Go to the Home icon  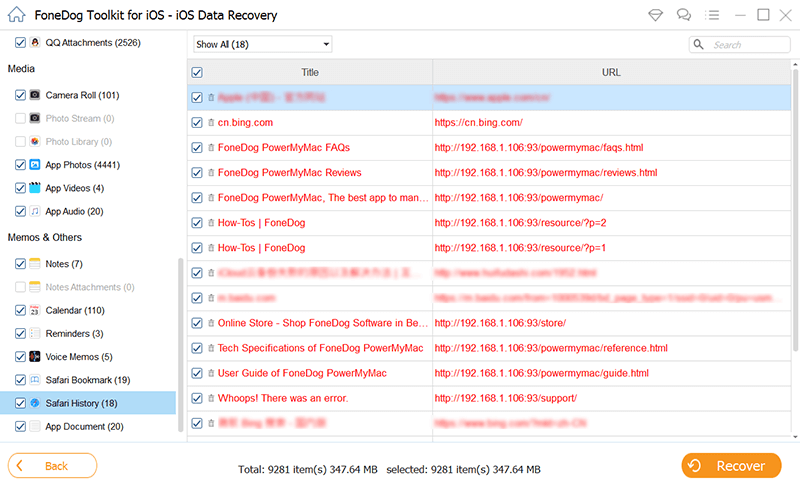pyautogui.click(x=16, y=14)
